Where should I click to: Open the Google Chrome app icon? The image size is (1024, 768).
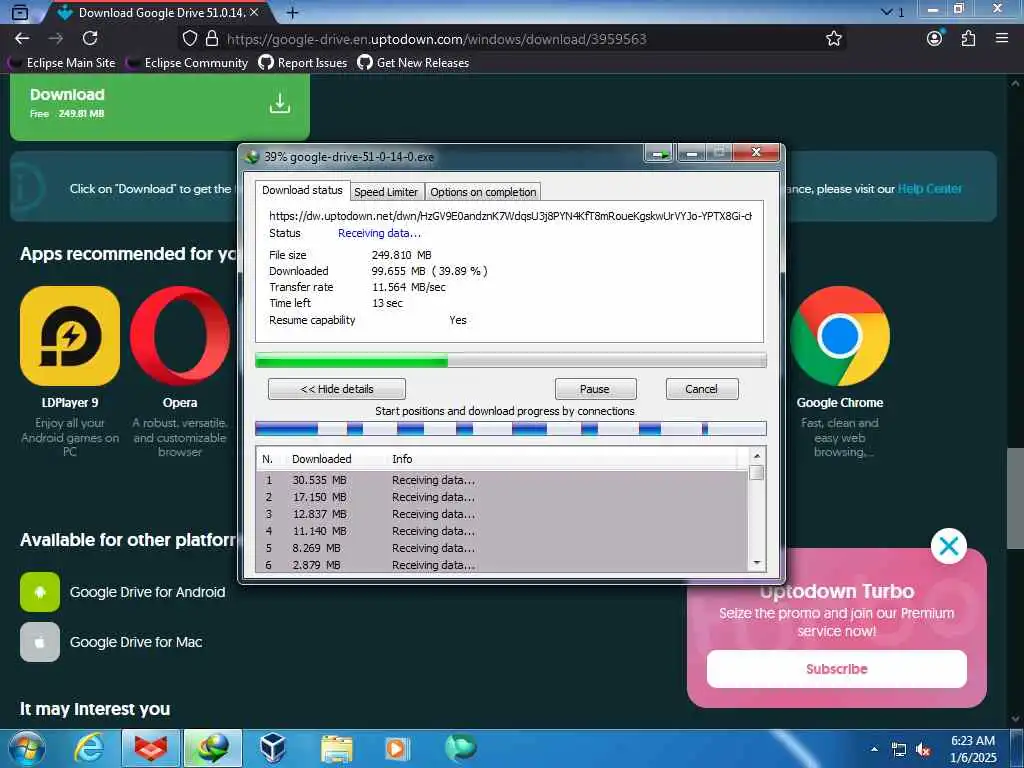[840, 336]
